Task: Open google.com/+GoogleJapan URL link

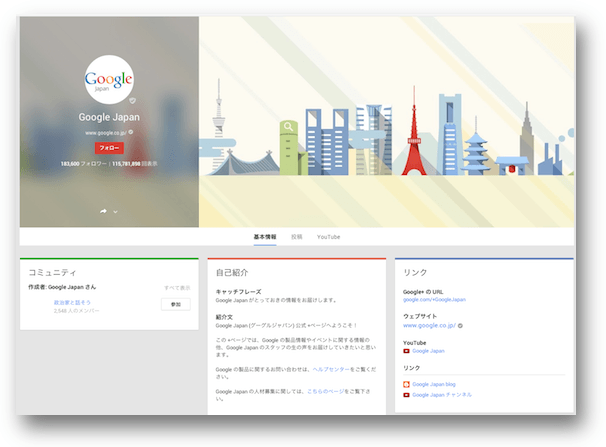Action: tap(434, 299)
